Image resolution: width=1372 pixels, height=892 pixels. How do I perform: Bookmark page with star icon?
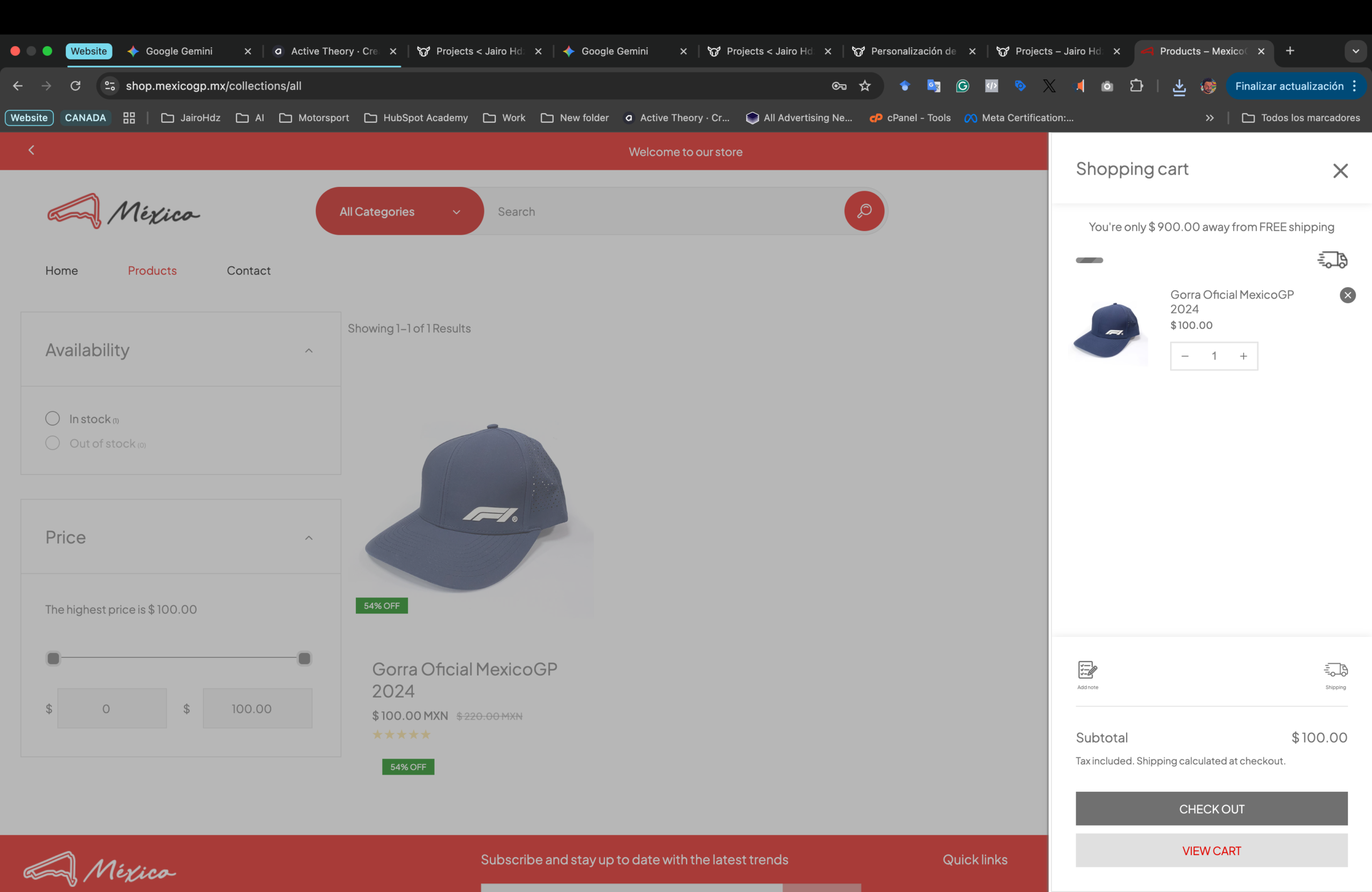click(864, 86)
